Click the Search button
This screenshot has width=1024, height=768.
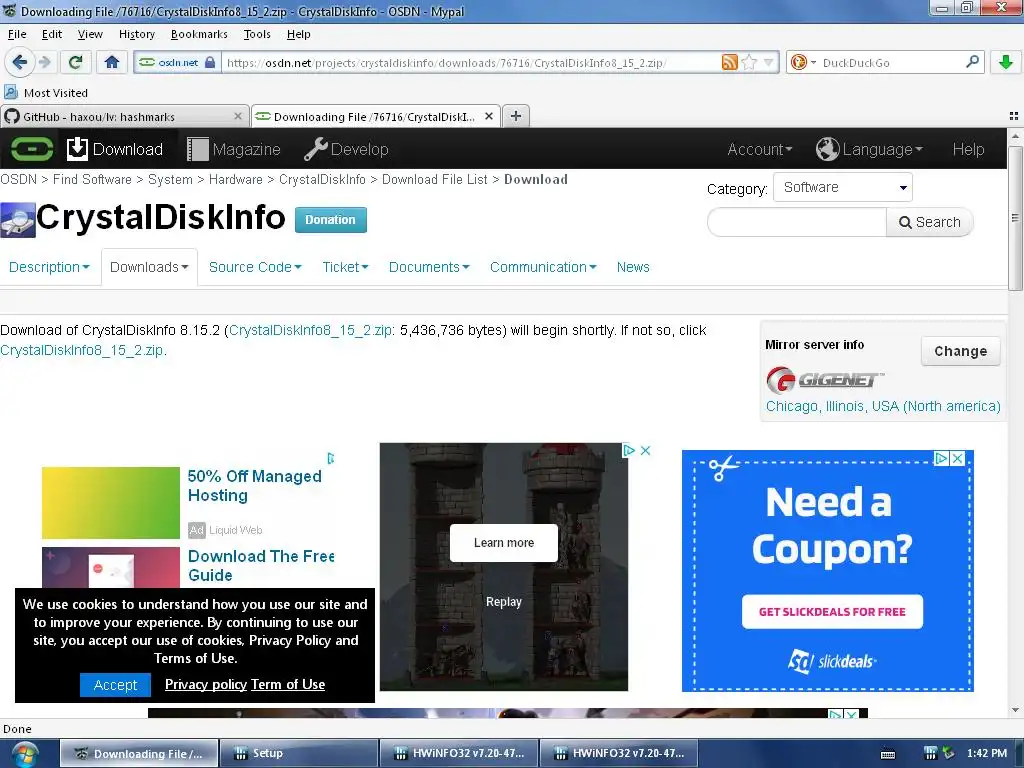[929, 222]
